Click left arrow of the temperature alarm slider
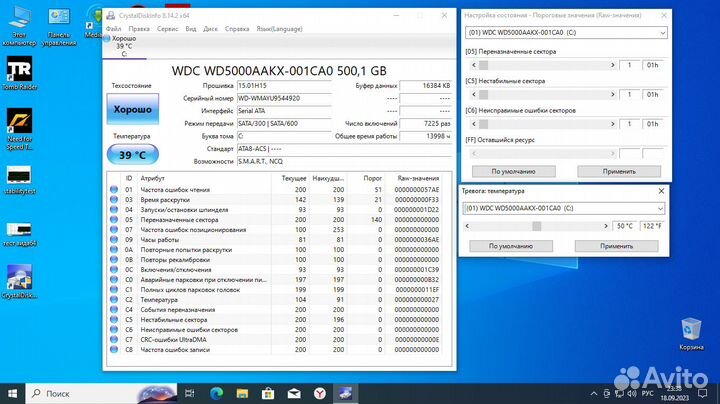Image resolution: width=720 pixels, height=404 pixels. [x=467, y=226]
